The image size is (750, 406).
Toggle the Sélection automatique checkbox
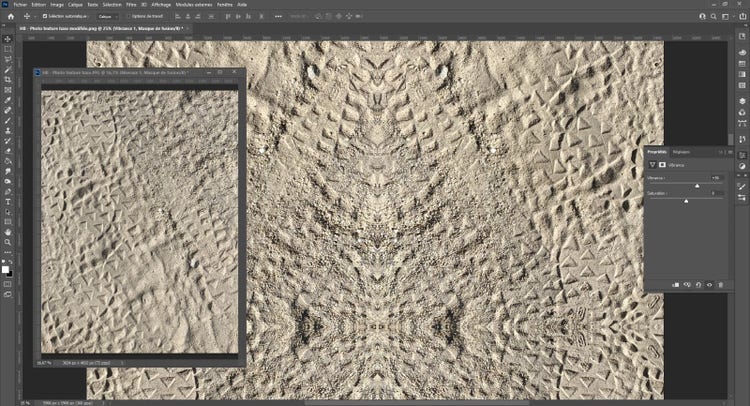click(x=45, y=16)
